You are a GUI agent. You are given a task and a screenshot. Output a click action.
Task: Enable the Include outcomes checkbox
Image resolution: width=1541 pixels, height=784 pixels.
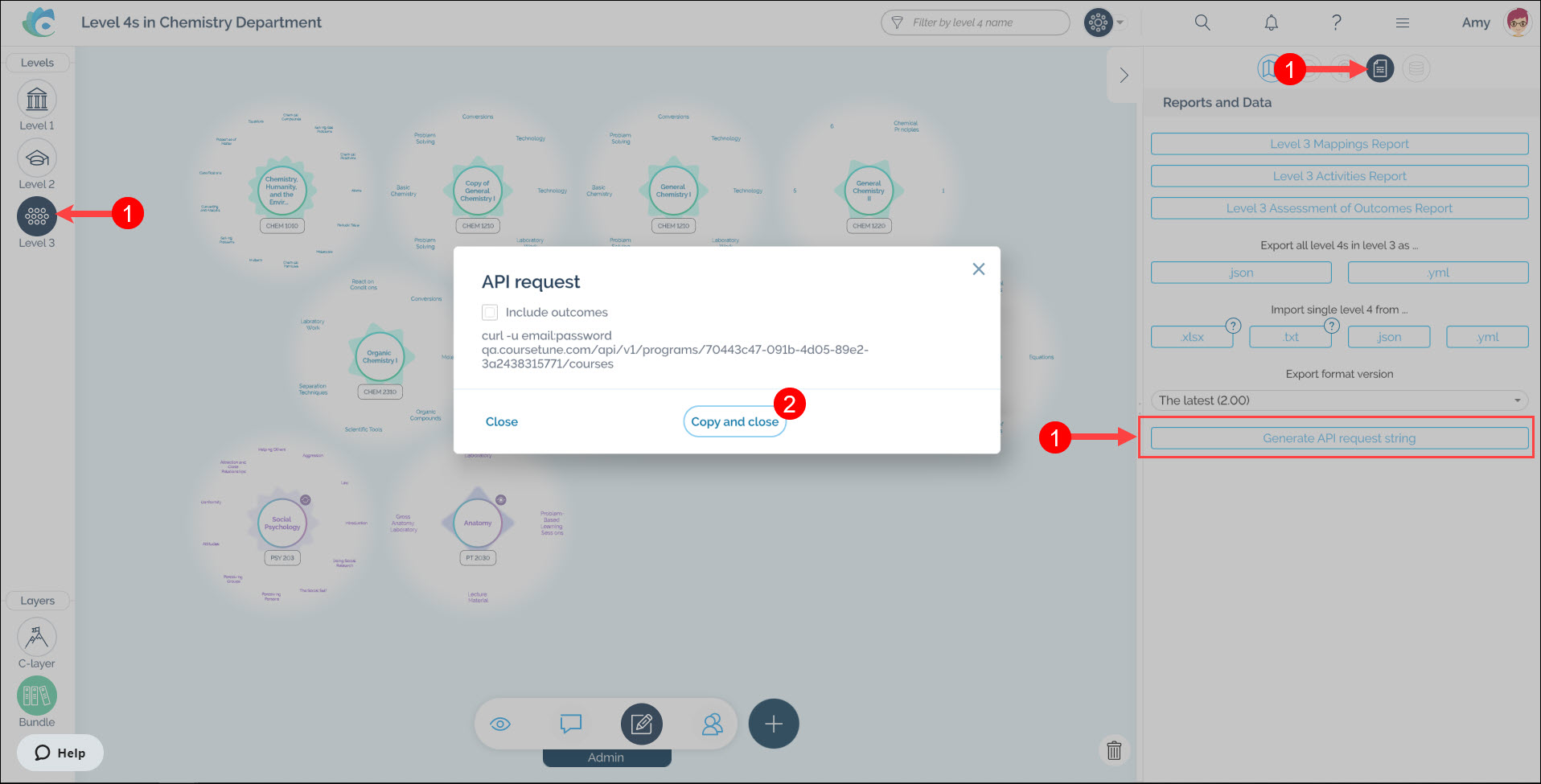point(490,312)
